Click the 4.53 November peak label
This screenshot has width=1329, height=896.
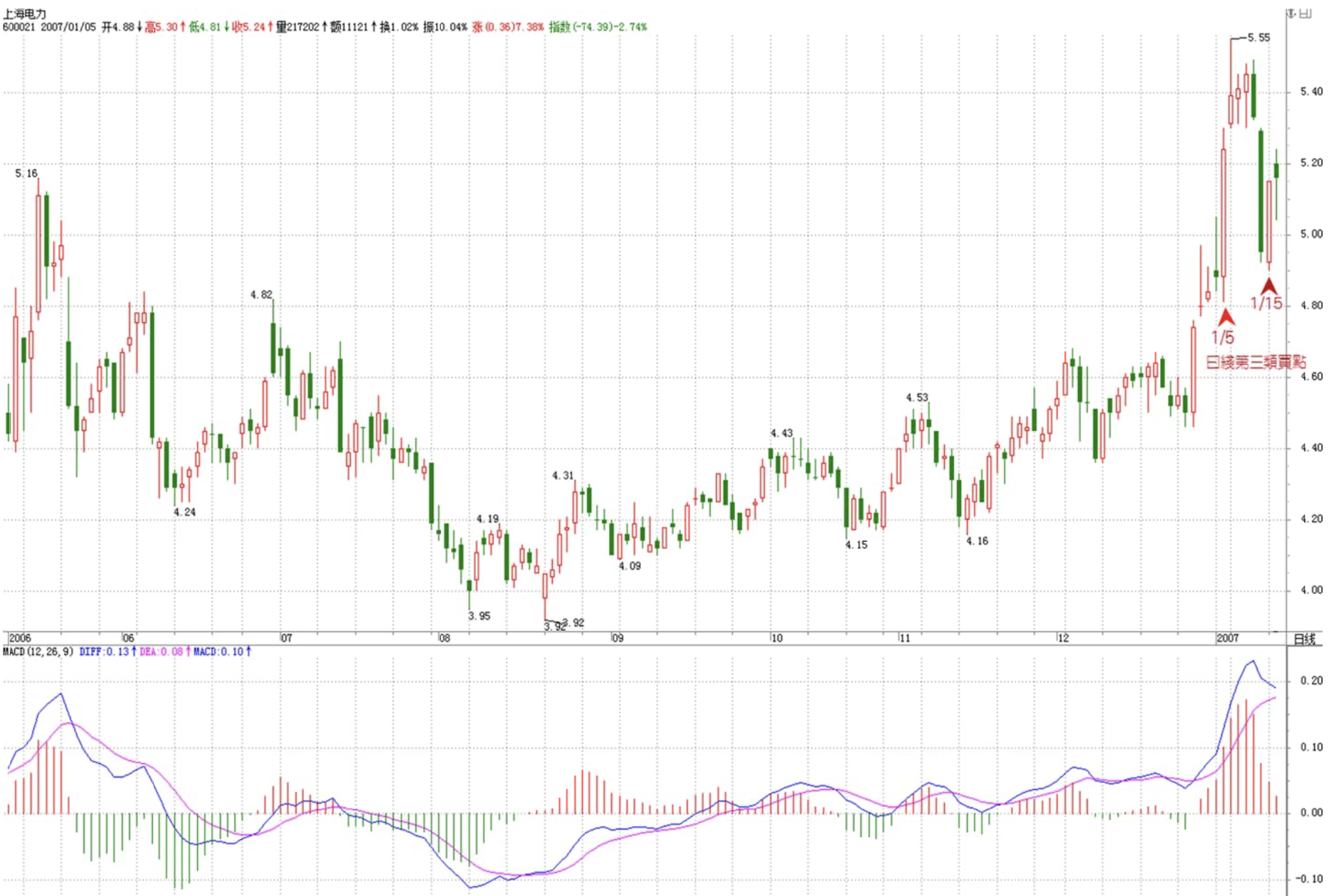(917, 398)
